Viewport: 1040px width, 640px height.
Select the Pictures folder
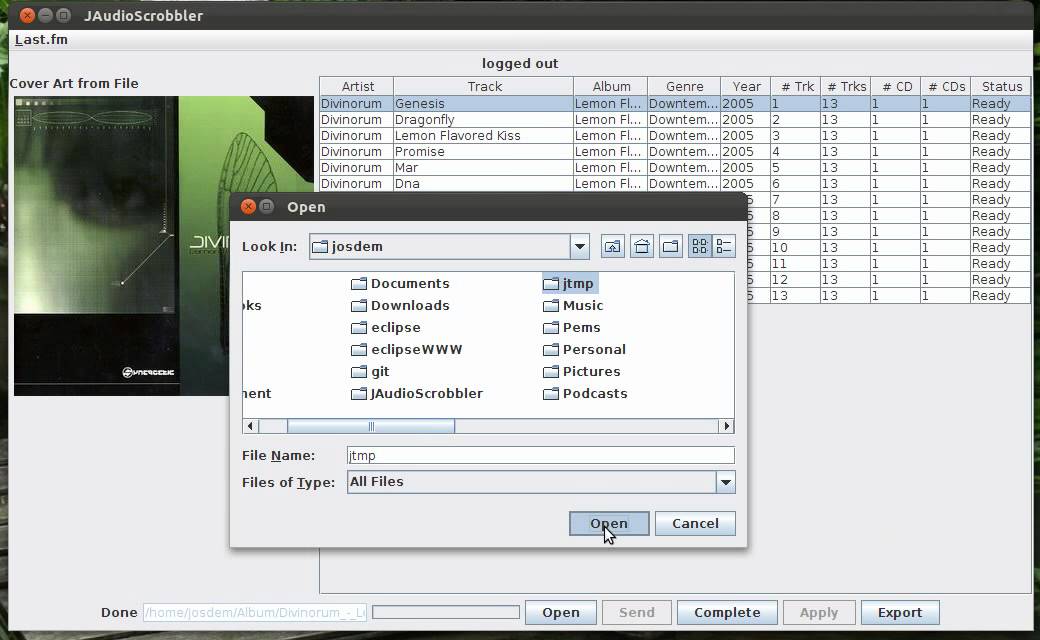coord(582,371)
